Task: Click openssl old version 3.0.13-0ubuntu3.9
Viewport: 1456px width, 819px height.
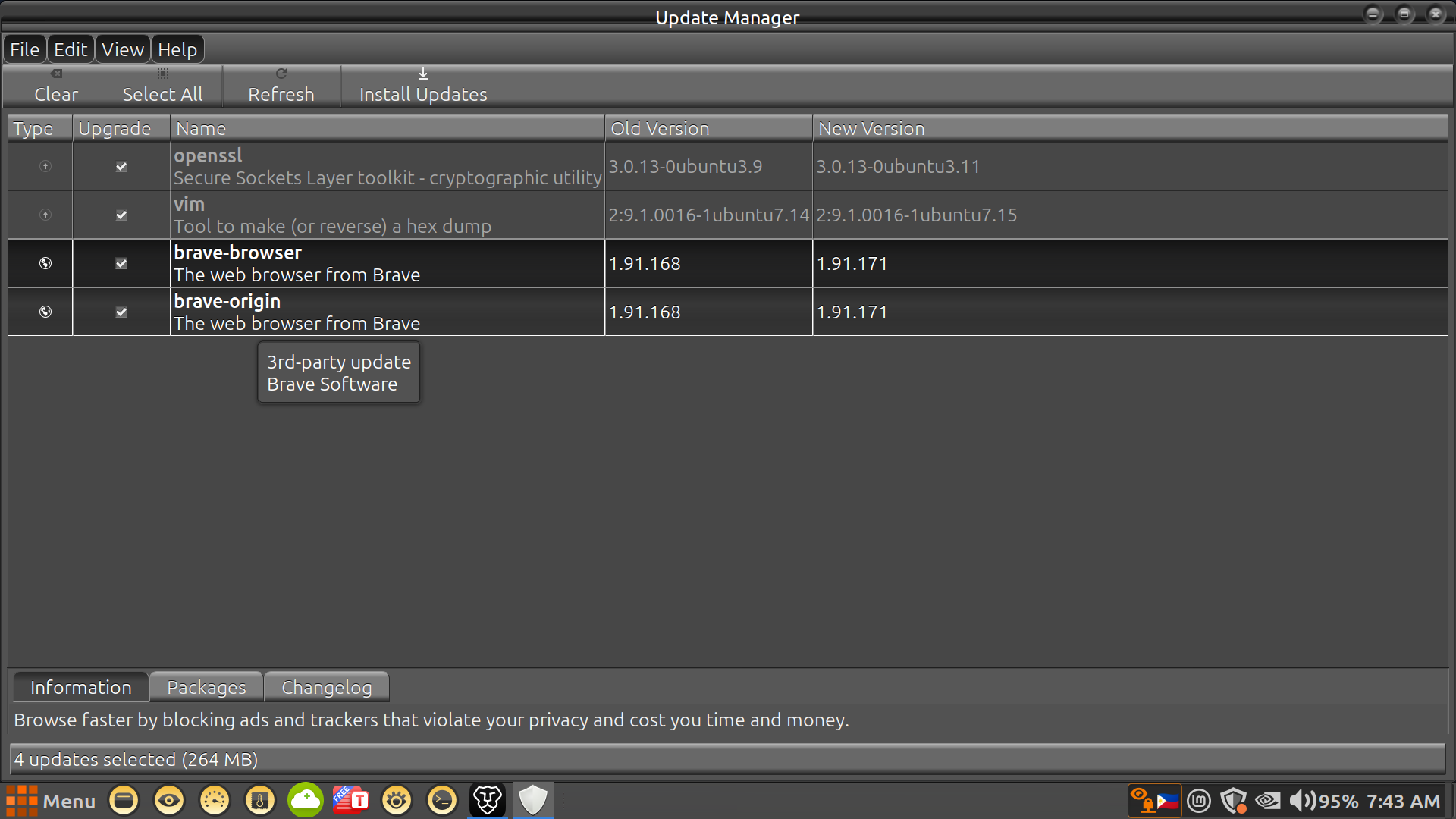Action: [x=686, y=166]
